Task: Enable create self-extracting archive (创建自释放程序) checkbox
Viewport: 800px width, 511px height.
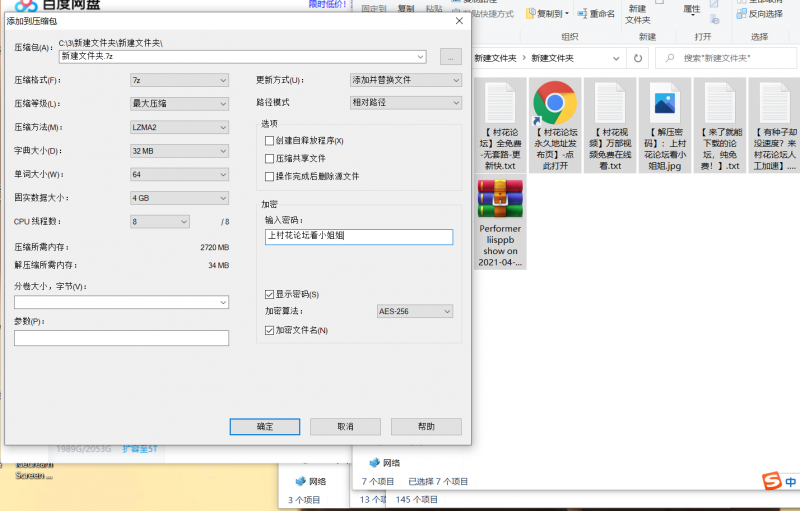Action: 269,141
